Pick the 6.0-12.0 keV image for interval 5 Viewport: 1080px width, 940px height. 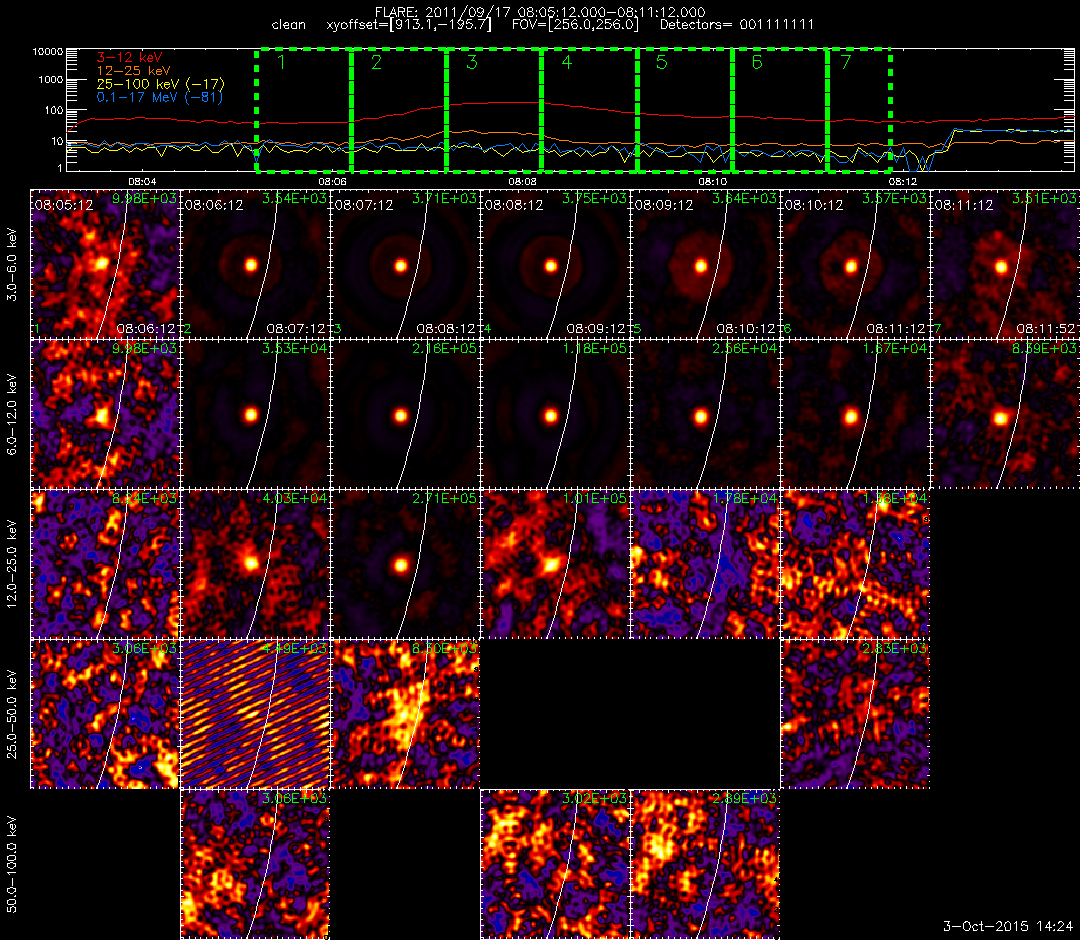(x=705, y=415)
